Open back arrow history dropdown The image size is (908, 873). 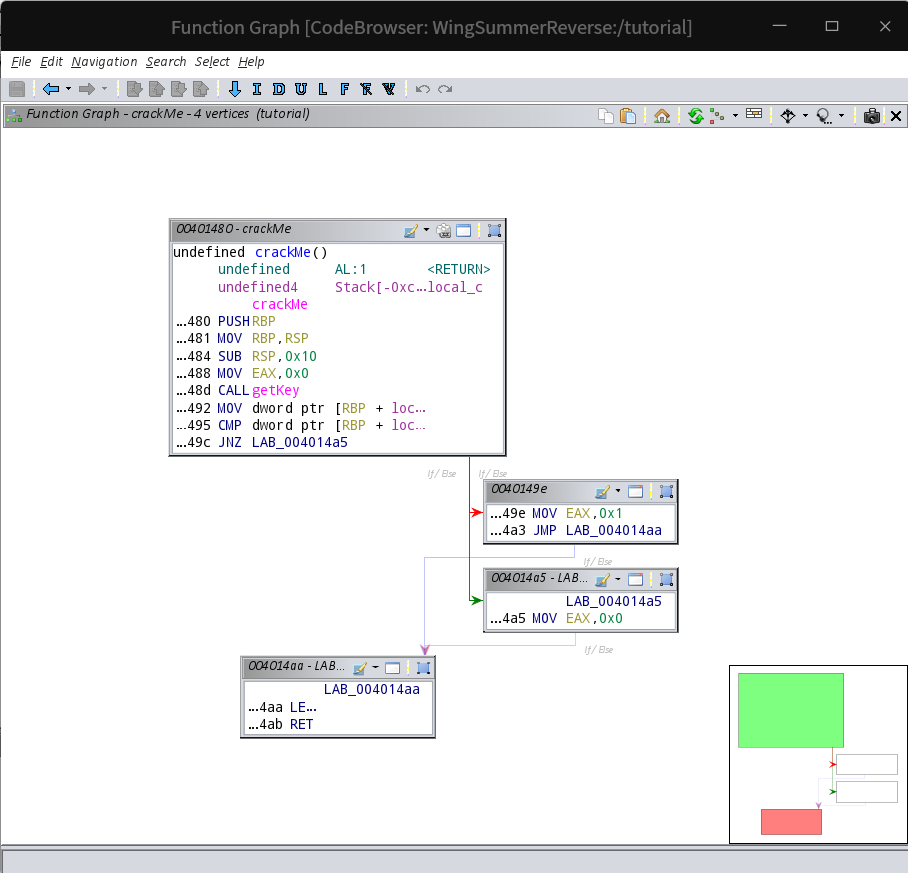pyautogui.click(x=68, y=89)
